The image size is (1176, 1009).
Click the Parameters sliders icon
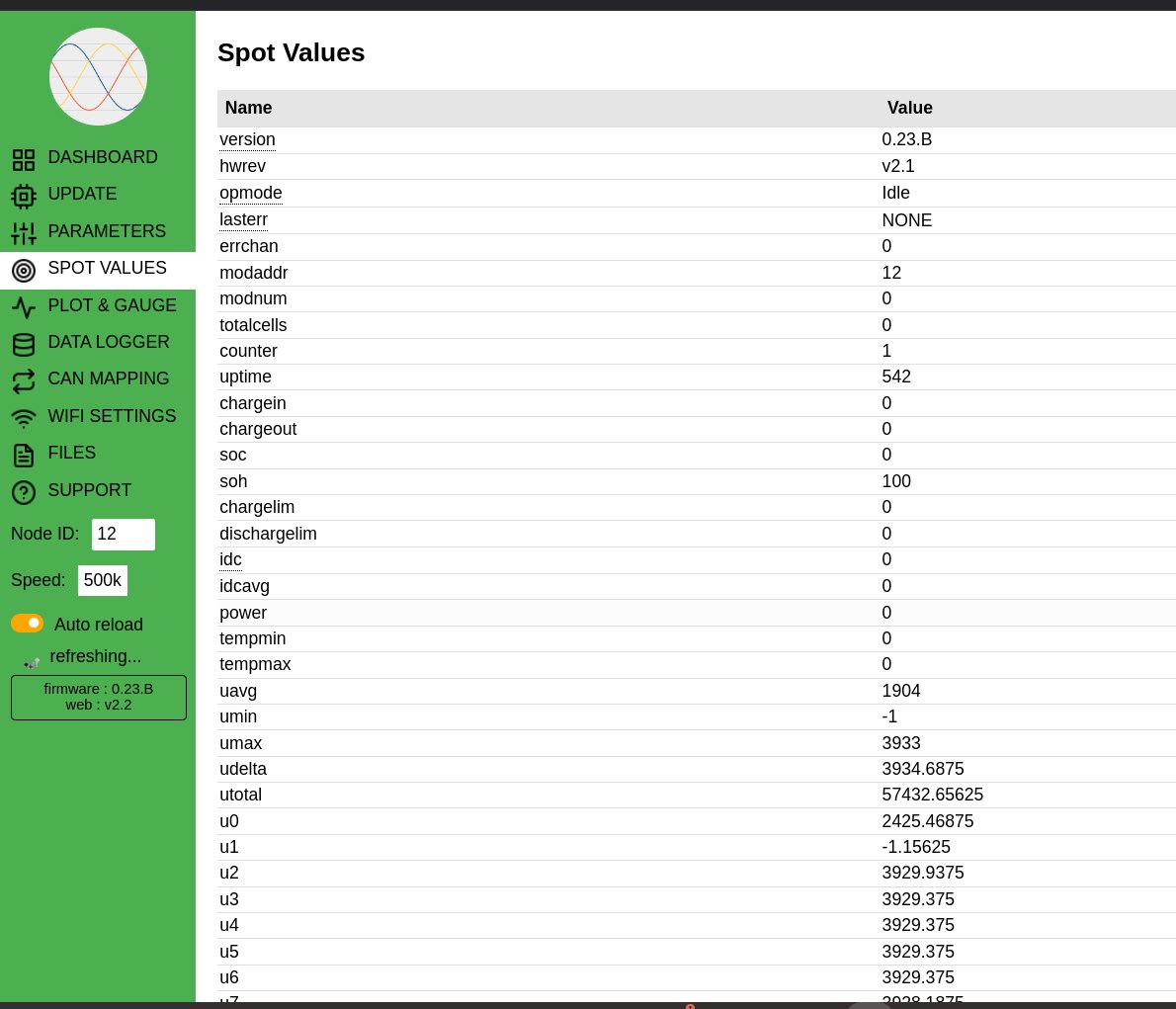pos(24,233)
